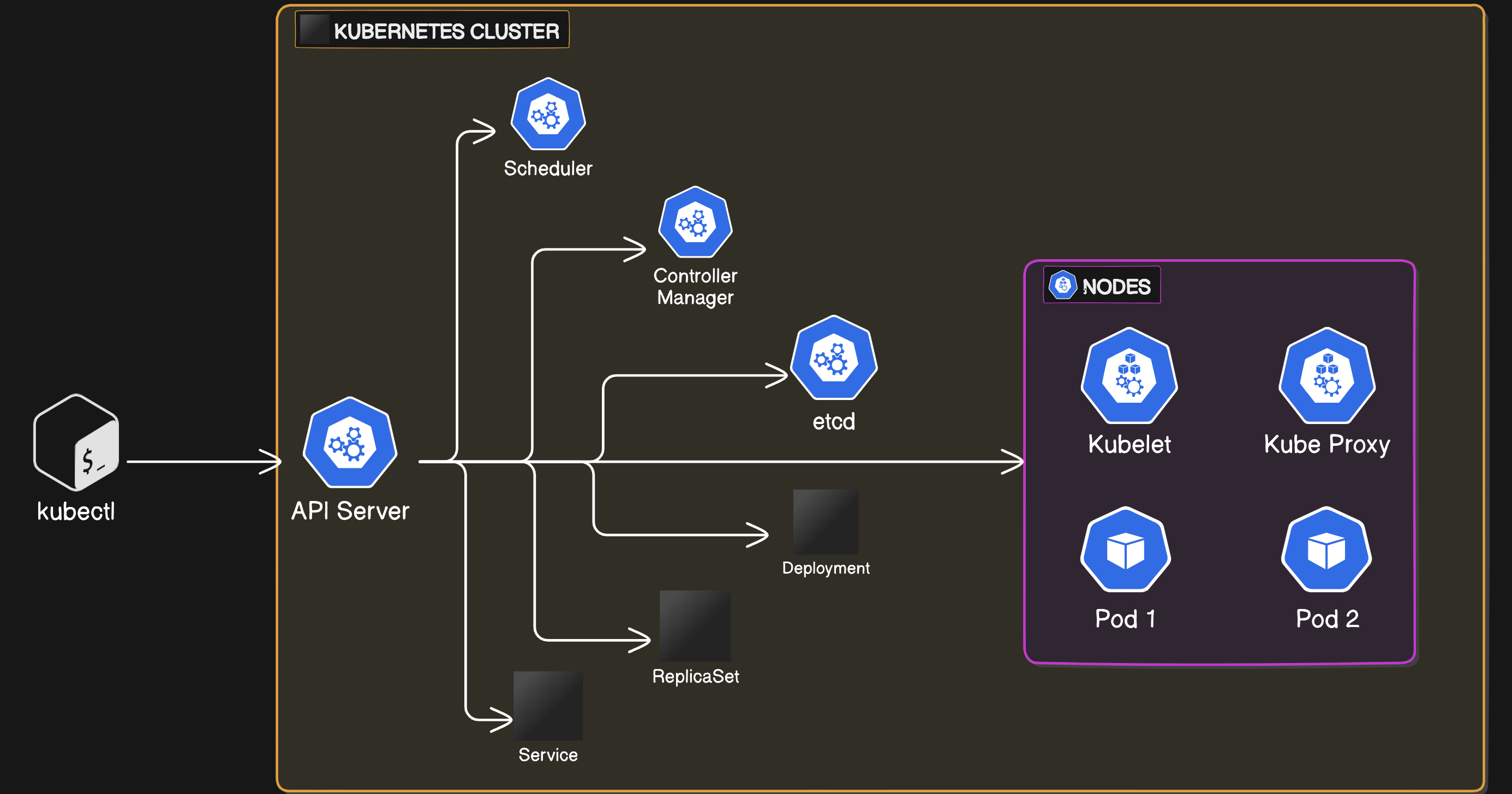1512x794 pixels.
Task: Select the Controller Manager label
Action: pyautogui.click(x=696, y=287)
